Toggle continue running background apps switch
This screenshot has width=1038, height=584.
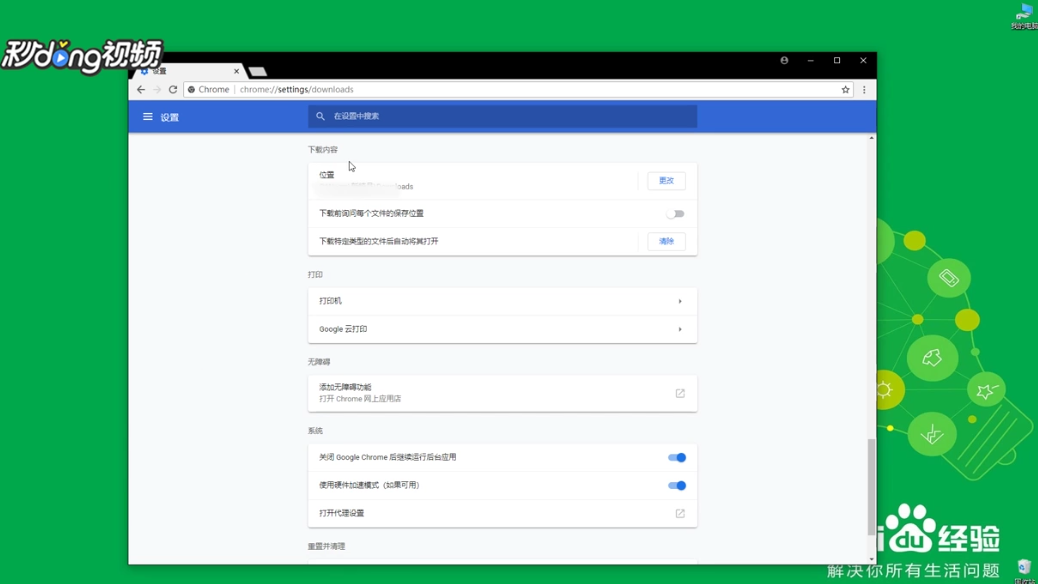point(677,458)
